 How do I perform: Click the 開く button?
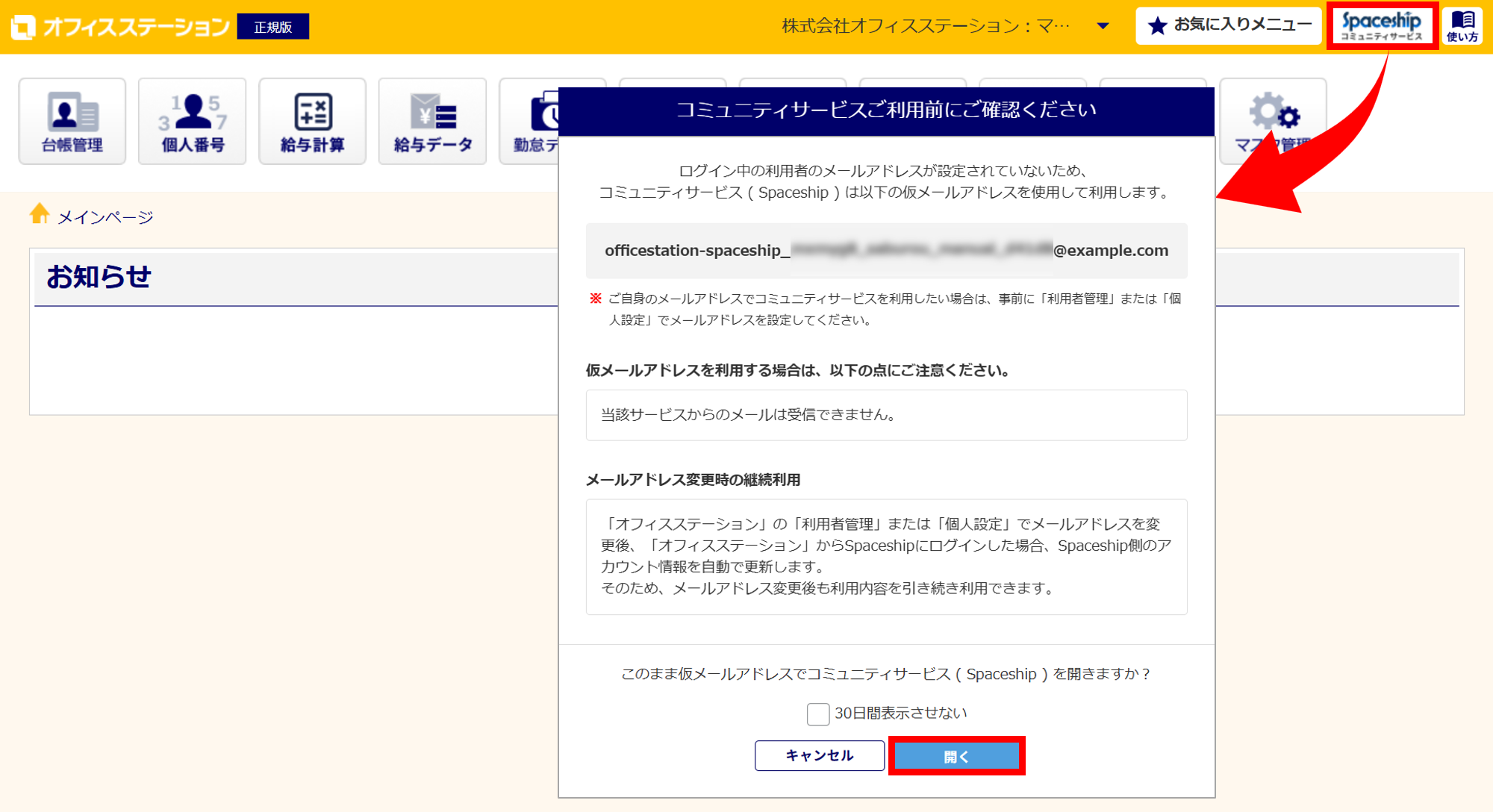(956, 756)
